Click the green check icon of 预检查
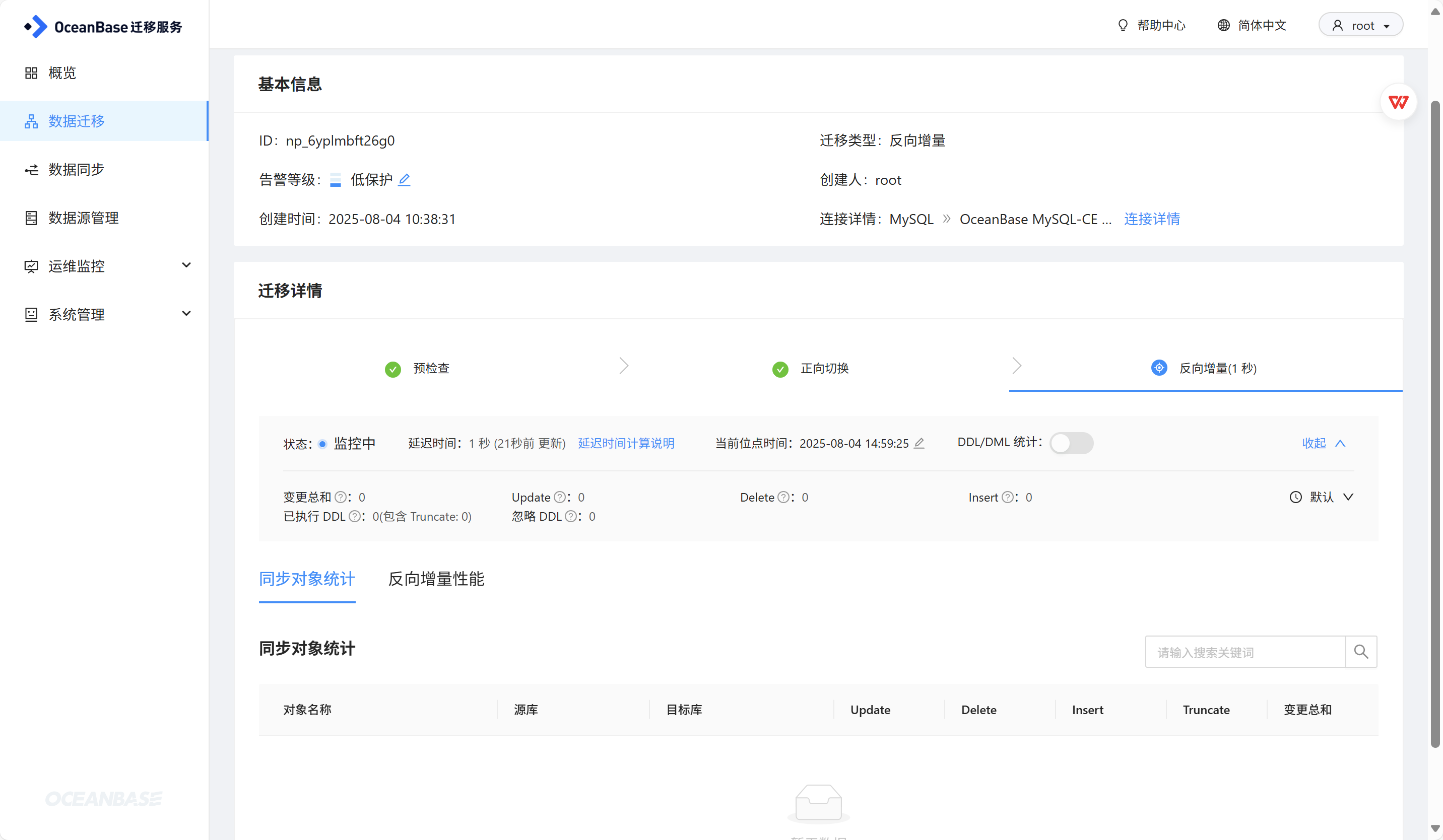 (393, 369)
